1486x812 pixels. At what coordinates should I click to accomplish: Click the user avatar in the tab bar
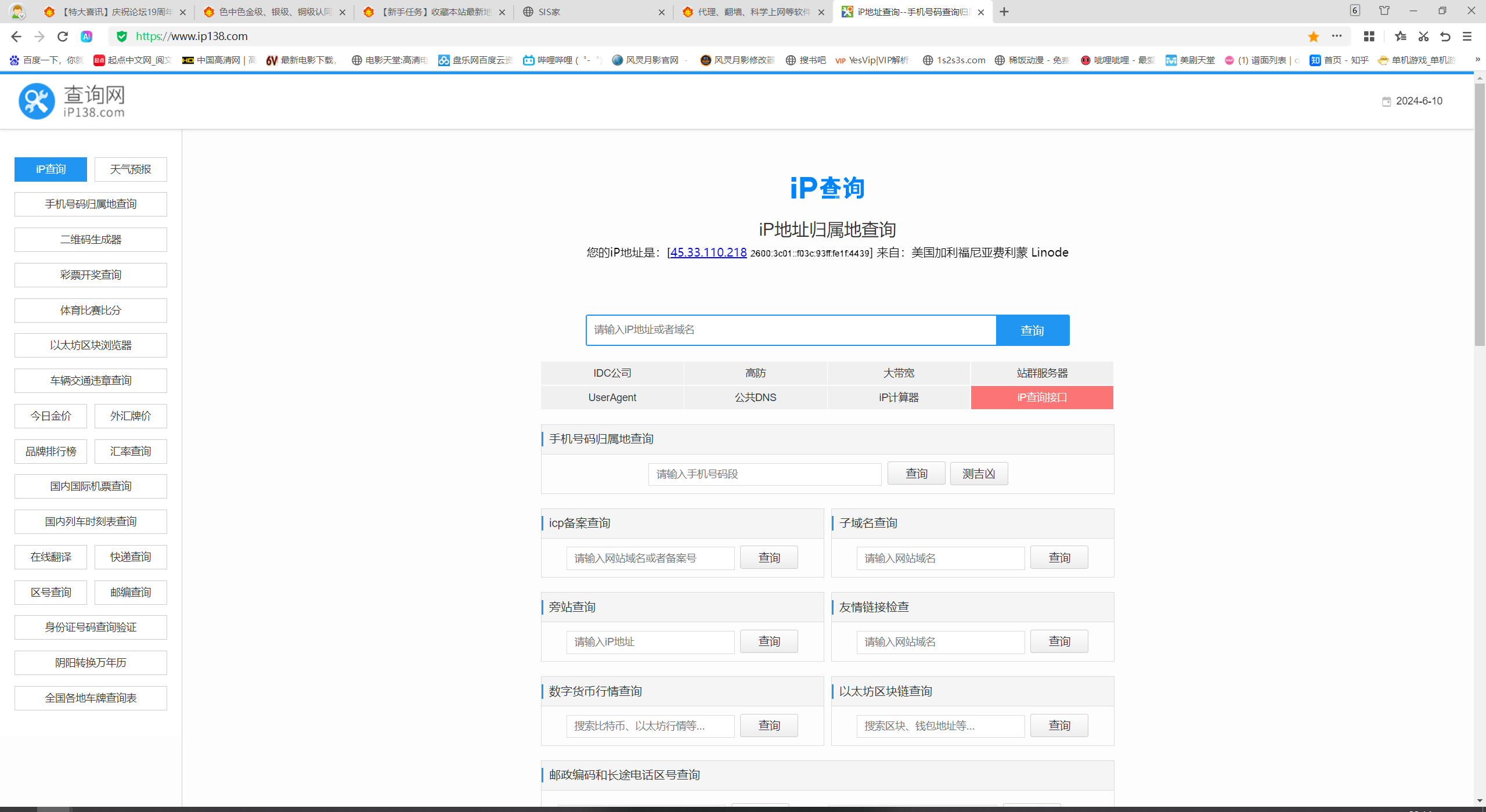coord(18,12)
